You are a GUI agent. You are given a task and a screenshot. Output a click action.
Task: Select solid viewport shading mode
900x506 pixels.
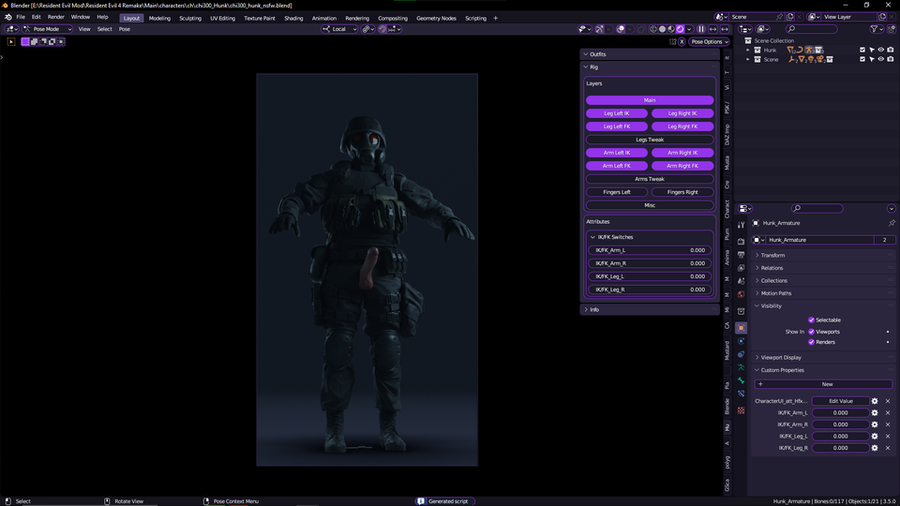662,29
